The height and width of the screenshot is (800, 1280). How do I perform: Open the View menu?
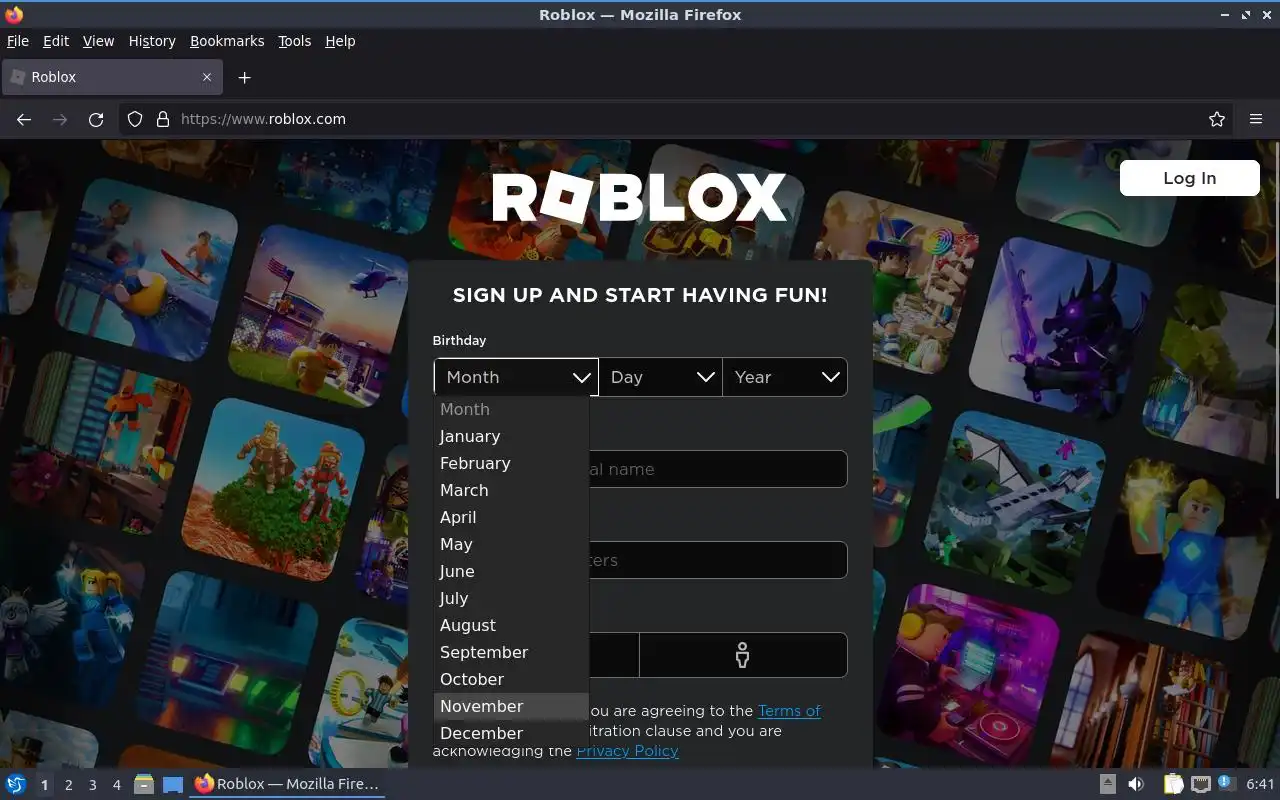click(x=98, y=41)
